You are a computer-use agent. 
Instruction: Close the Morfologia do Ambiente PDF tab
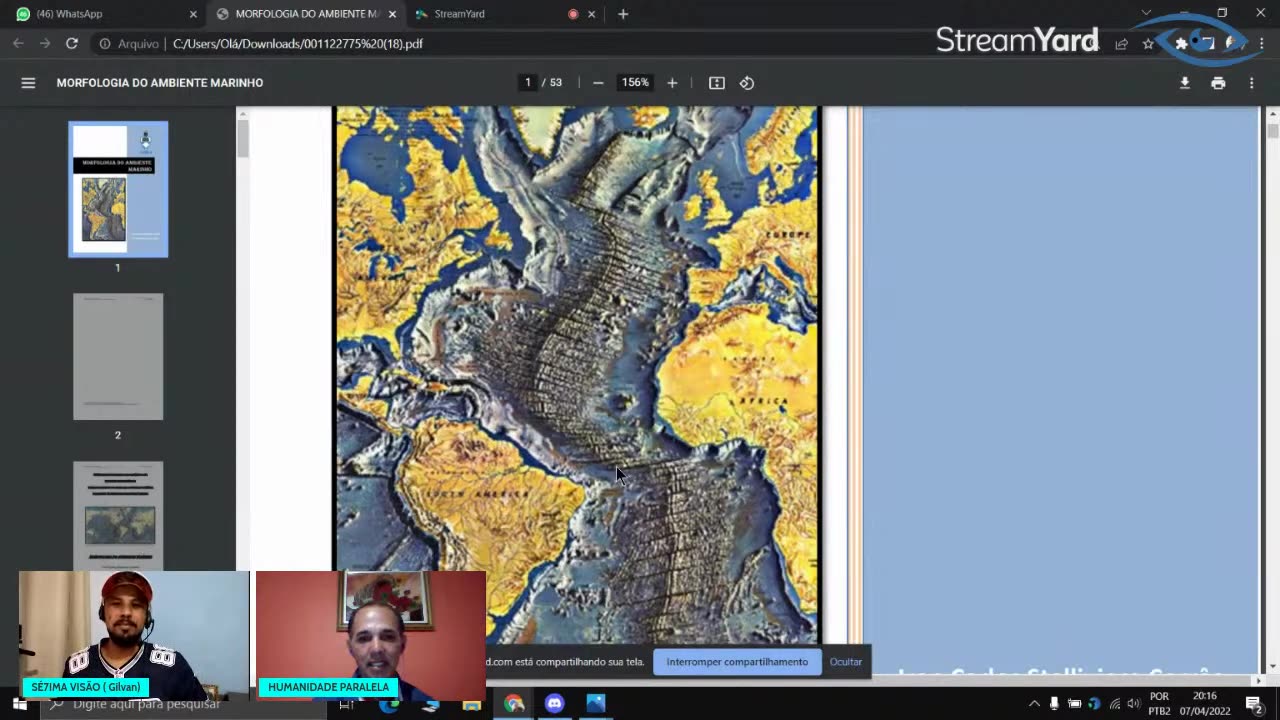pyautogui.click(x=392, y=14)
